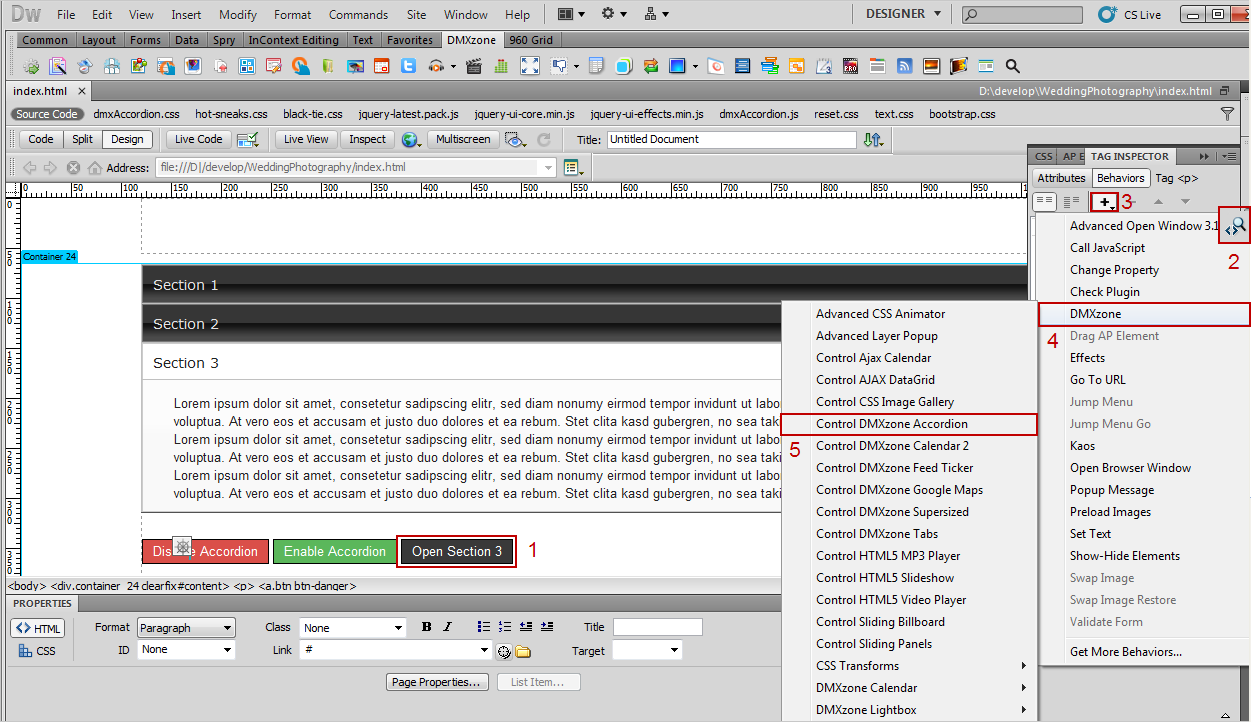Click Text Outdent icon in Properties
Viewport: 1251px width, 722px height.
526,627
